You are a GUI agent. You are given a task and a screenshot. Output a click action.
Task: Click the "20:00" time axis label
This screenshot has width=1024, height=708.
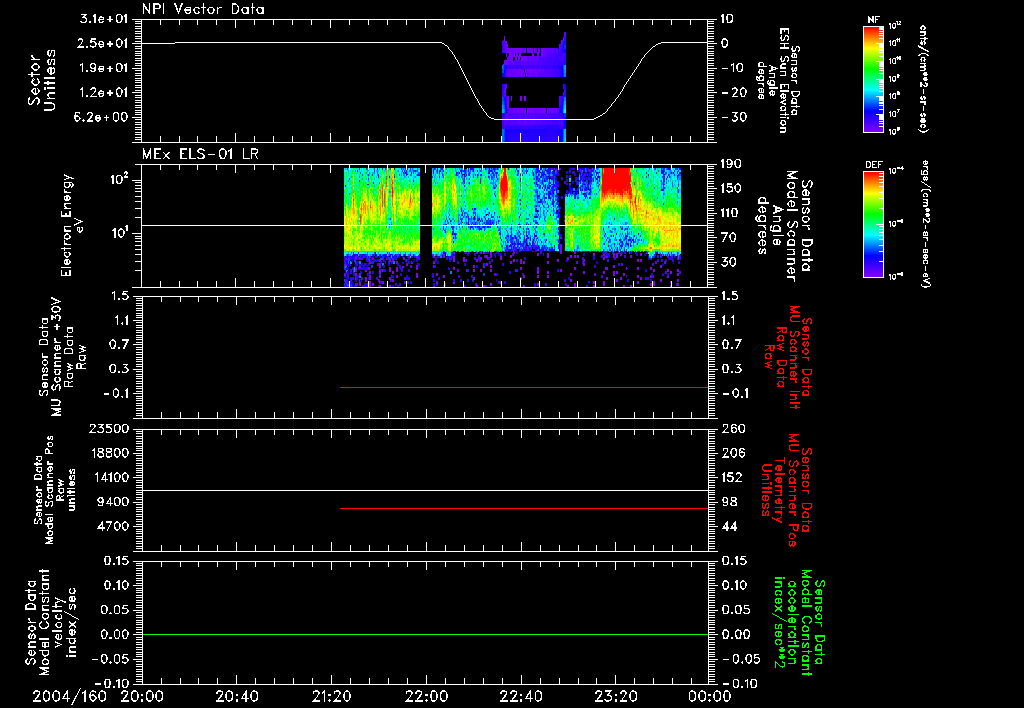(x=142, y=696)
